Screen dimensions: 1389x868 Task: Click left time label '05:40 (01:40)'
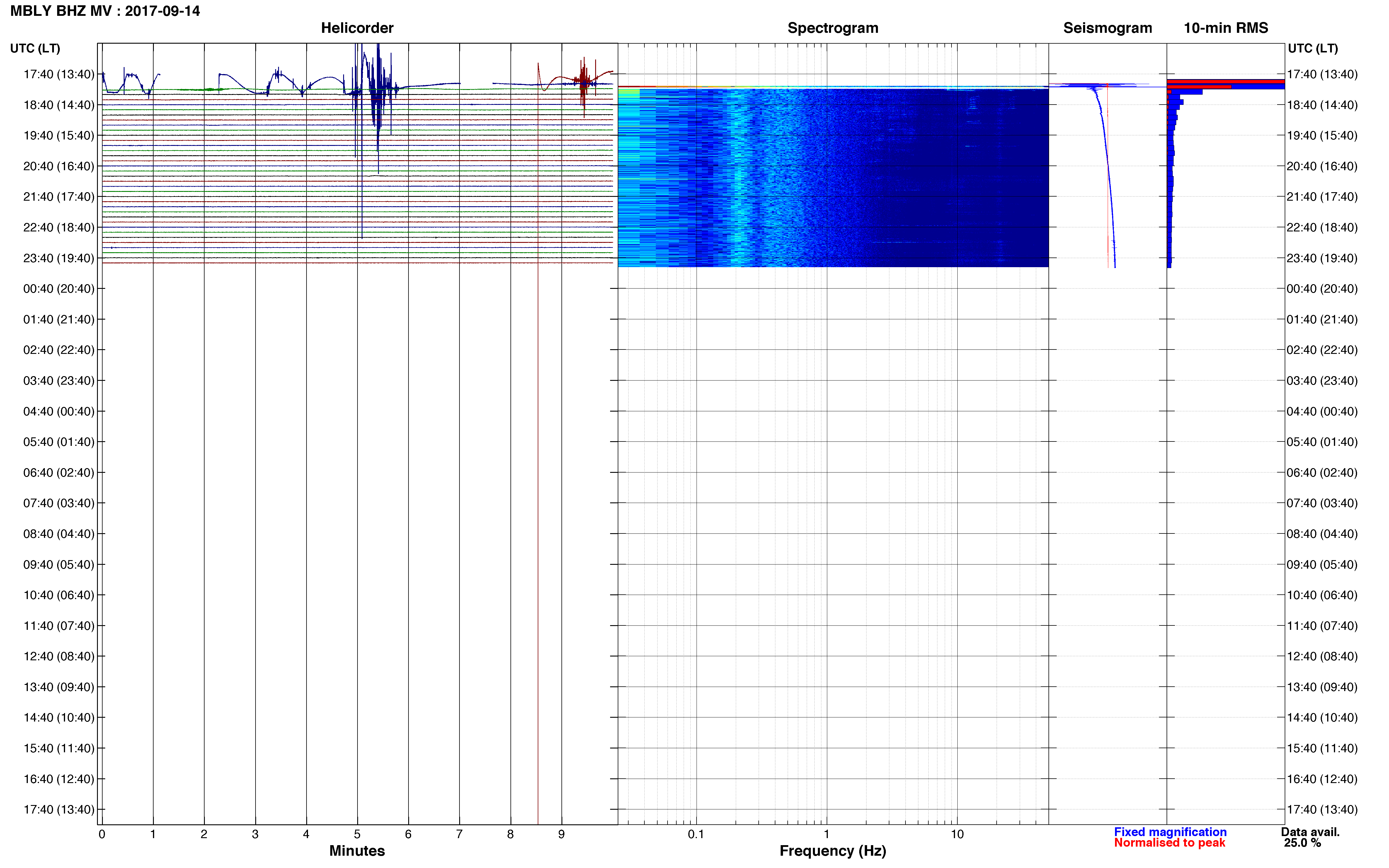pyautogui.click(x=59, y=442)
